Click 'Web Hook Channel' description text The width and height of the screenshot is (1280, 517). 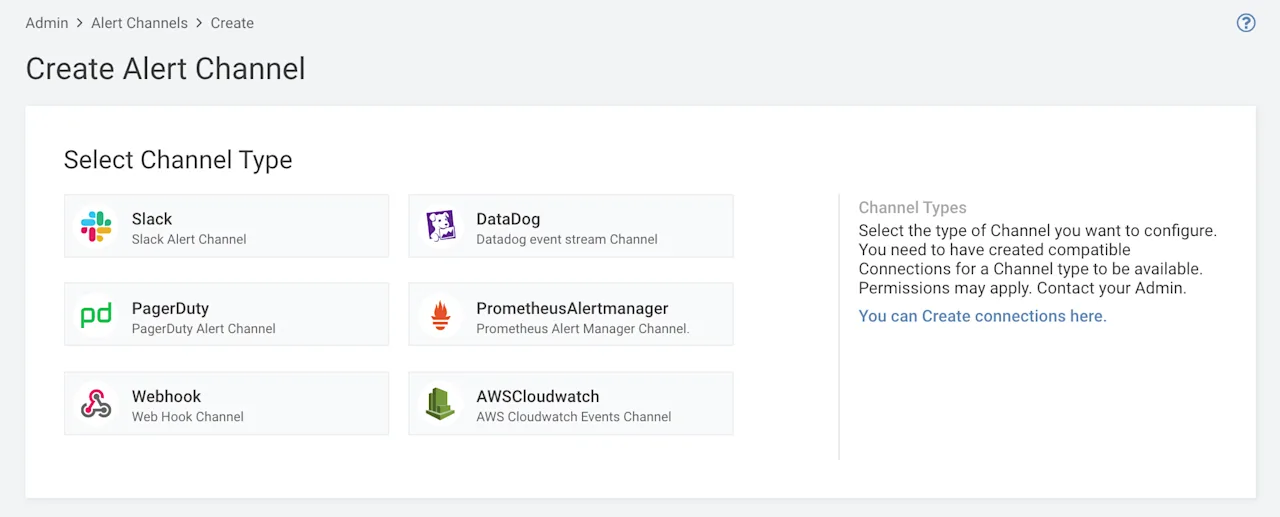(188, 416)
